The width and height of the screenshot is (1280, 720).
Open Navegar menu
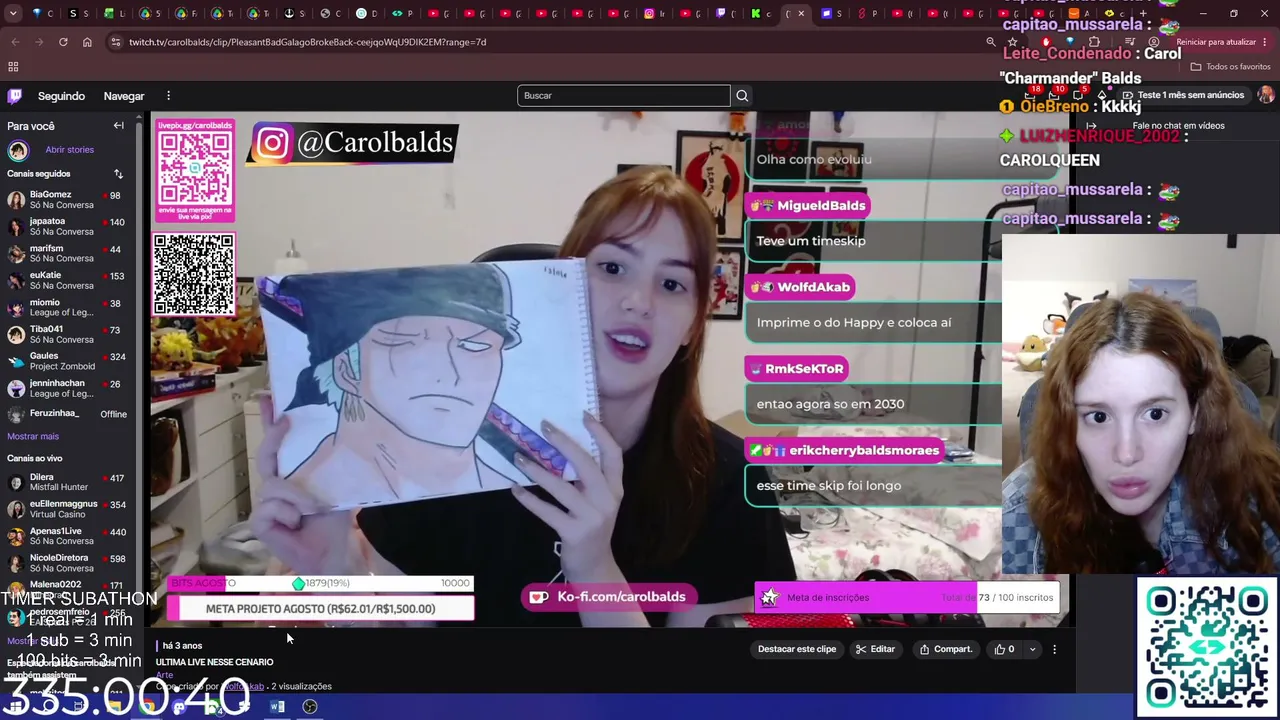click(124, 96)
